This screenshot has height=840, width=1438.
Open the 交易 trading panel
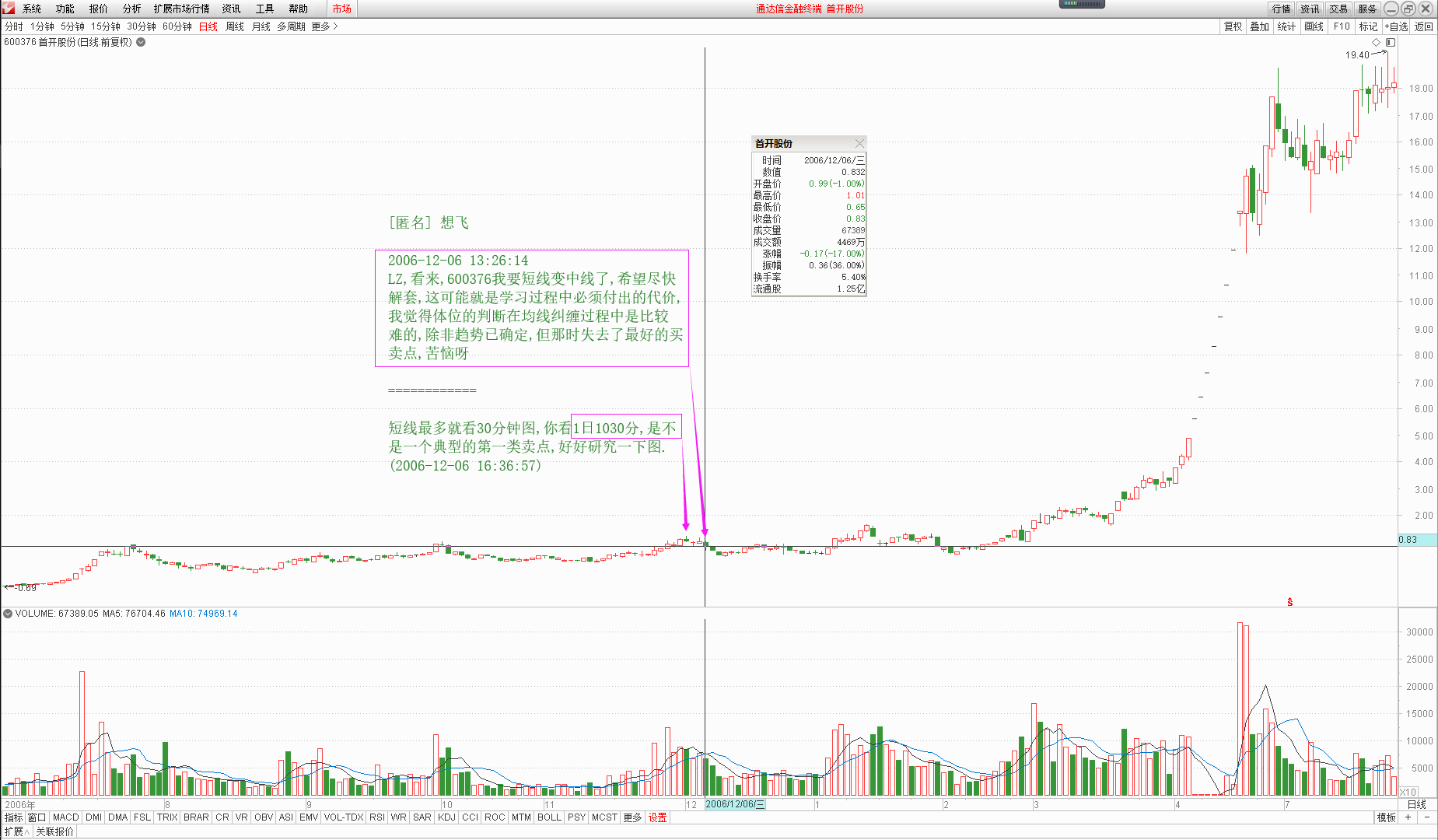point(1337,9)
